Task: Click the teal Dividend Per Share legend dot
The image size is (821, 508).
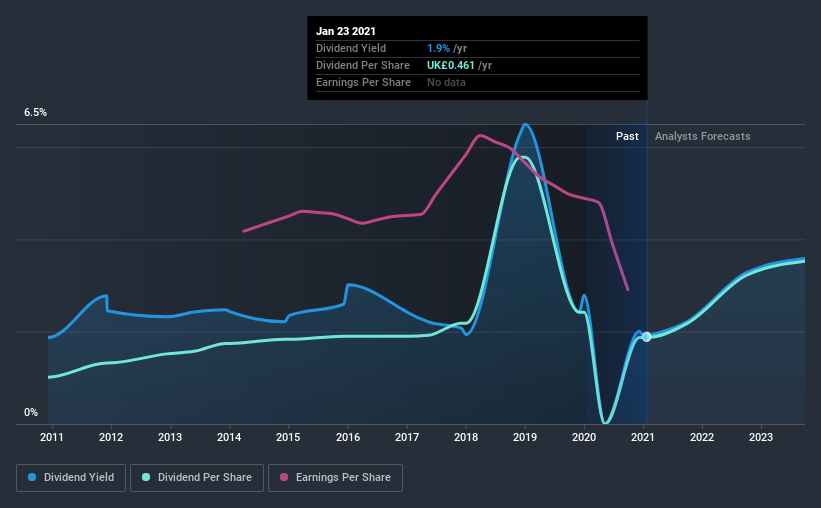Action: (146, 477)
